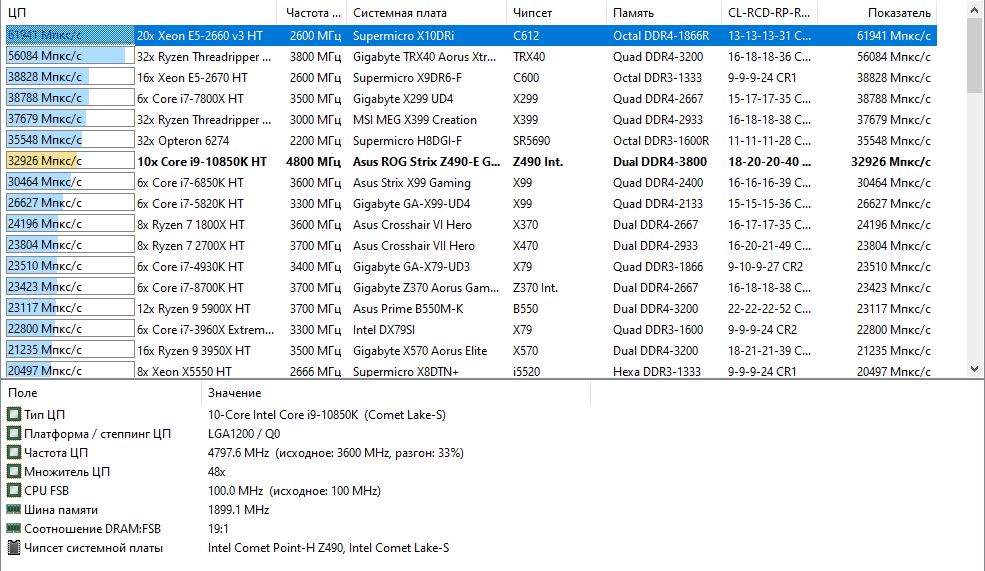Click the 48x multiplier value
The height and width of the screenshot is (571, 985).
217,471
